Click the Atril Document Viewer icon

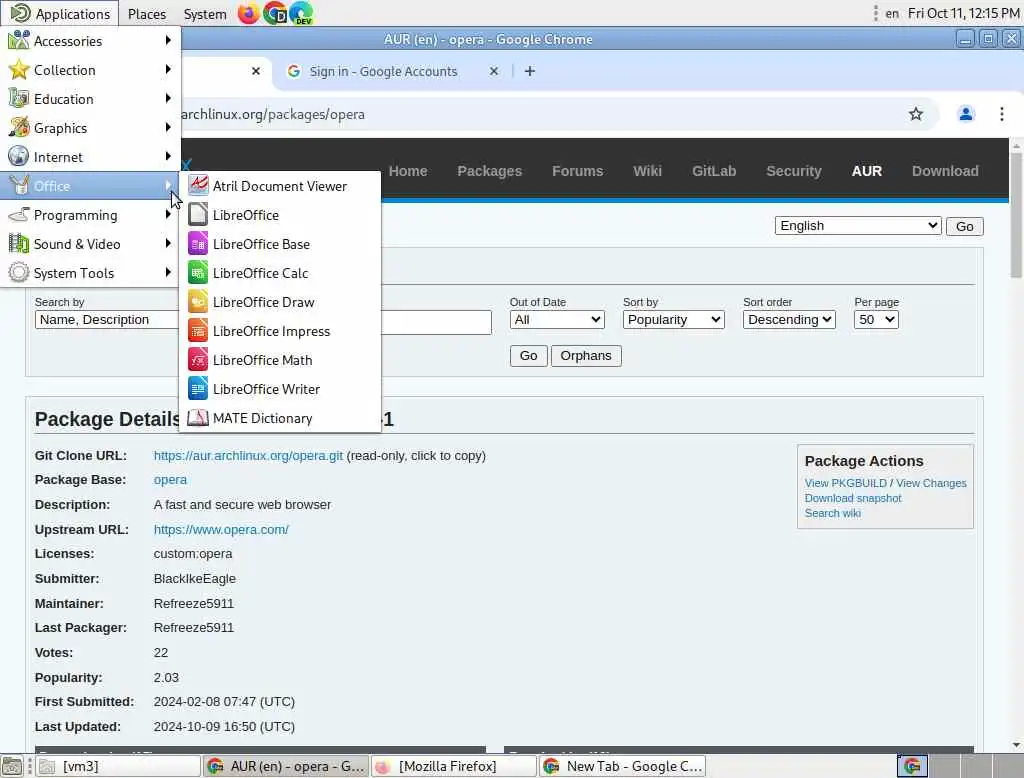click(198, 186)
